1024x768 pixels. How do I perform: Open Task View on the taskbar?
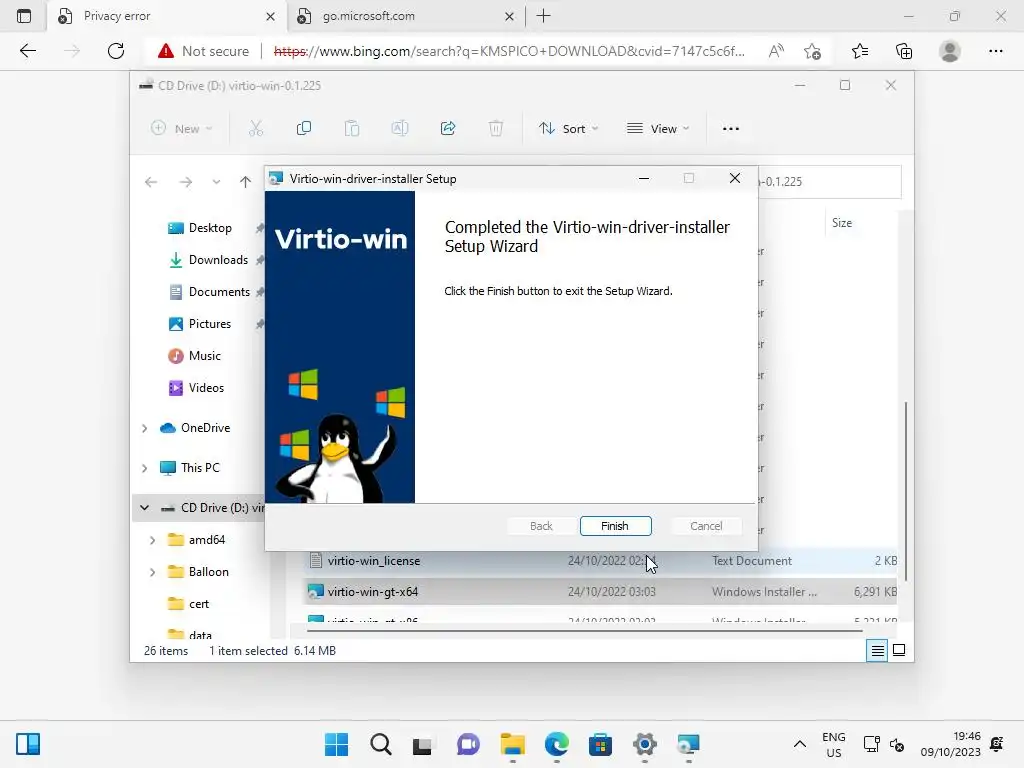click(423, 744)
